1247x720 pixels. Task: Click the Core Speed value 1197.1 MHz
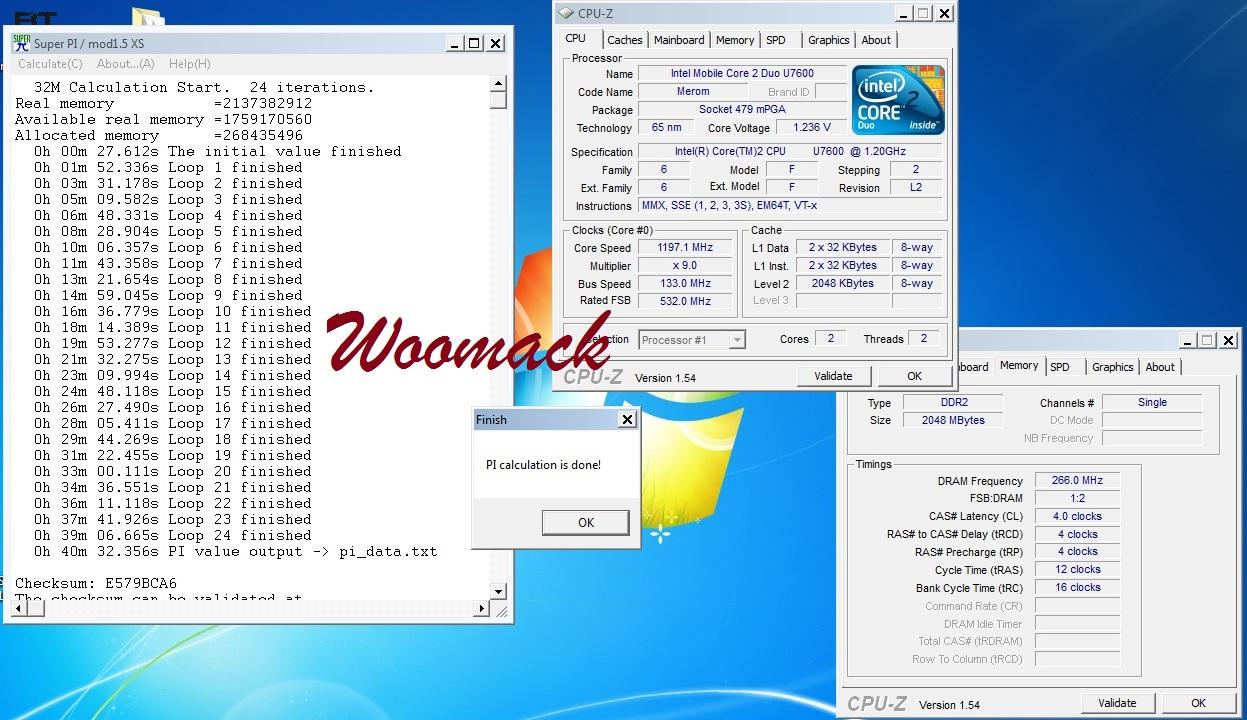tap(684, 248)
